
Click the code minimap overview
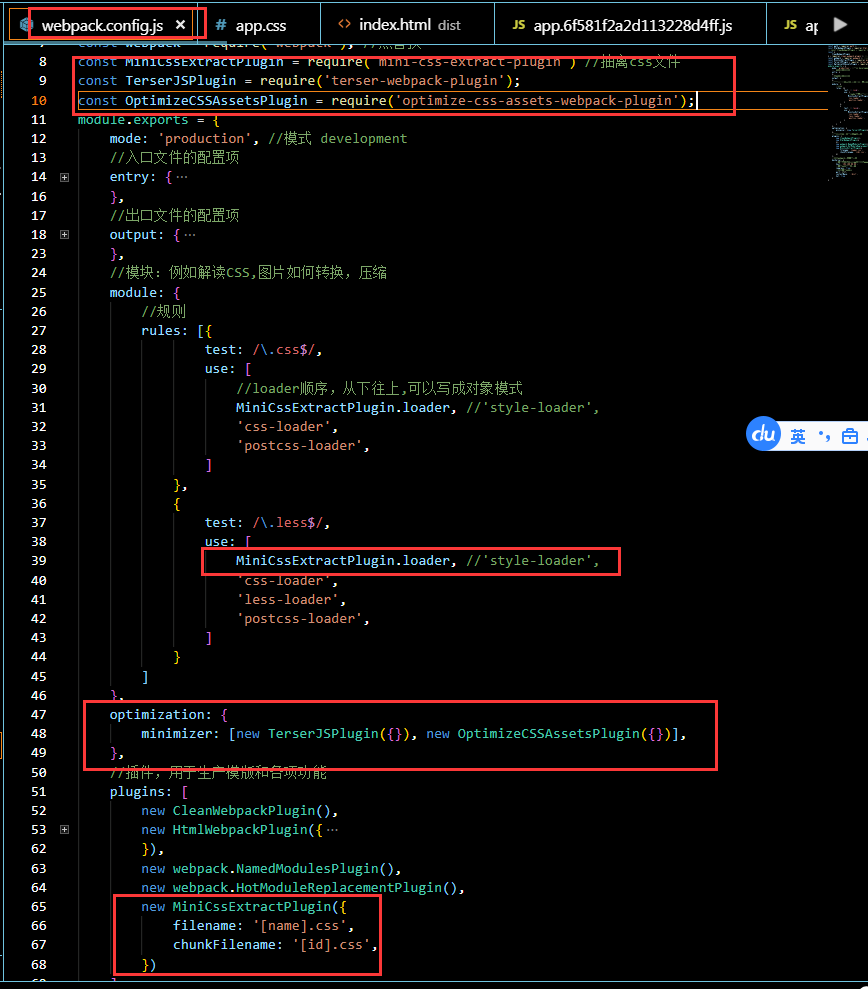pos(847,114)
